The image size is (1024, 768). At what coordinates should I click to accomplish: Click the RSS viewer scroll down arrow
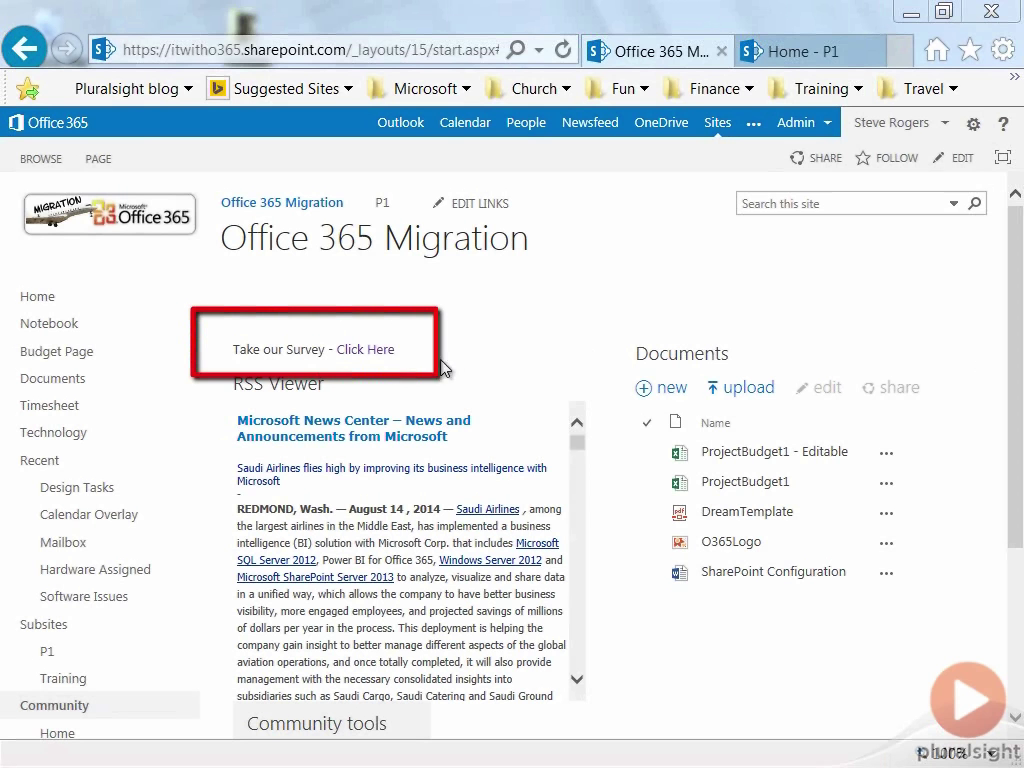tap(577, 679)
